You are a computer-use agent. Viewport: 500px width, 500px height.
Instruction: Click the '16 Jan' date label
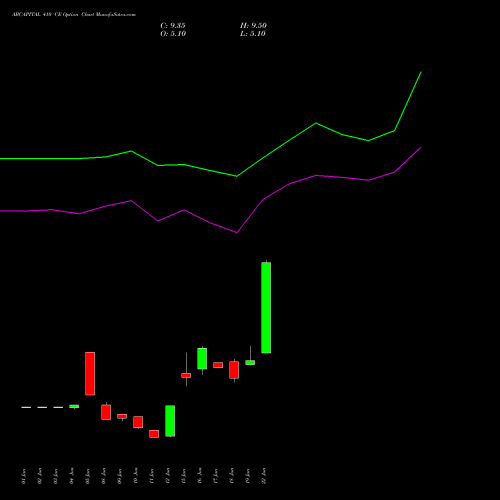pyautogui.click(x=200, y=476)
